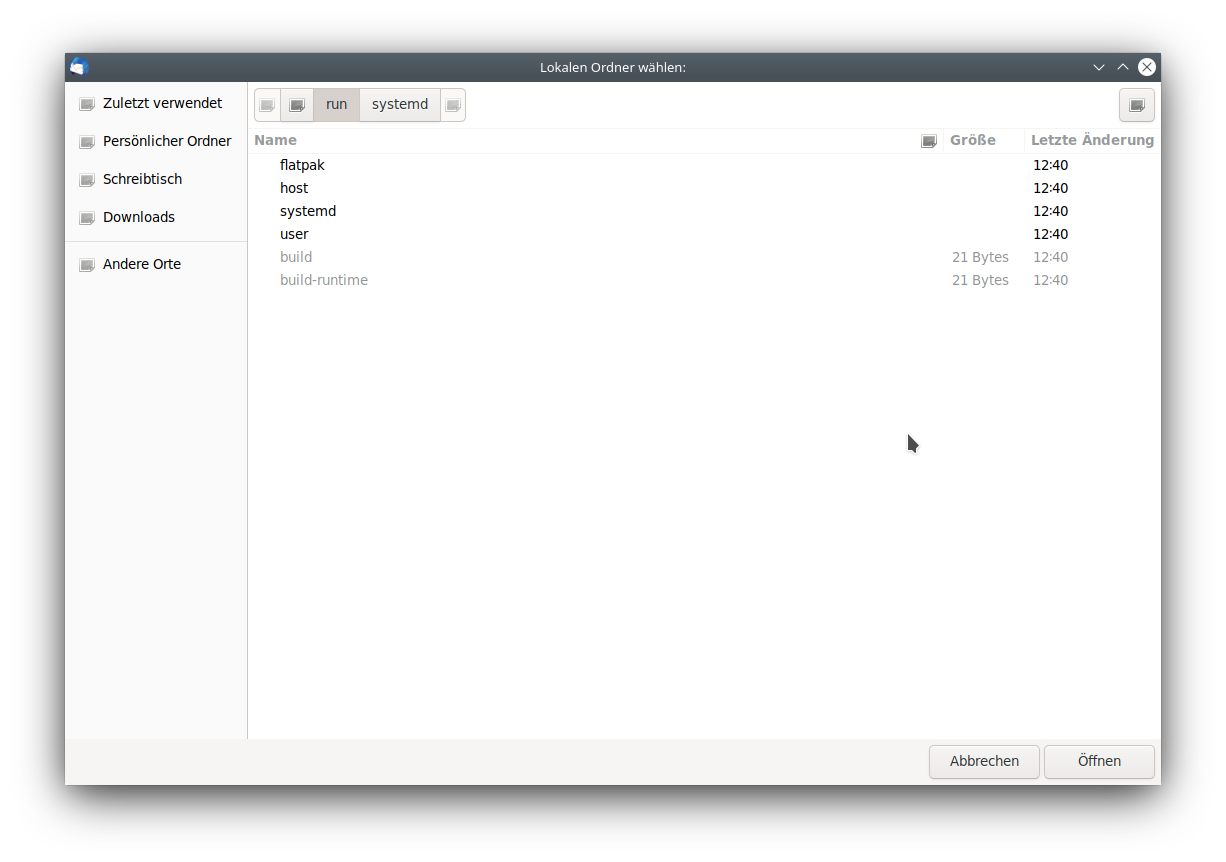Maximize the dialog with the up-chevron button
The width and height of the screenshot is (1226, 862).
(1123, 67)
